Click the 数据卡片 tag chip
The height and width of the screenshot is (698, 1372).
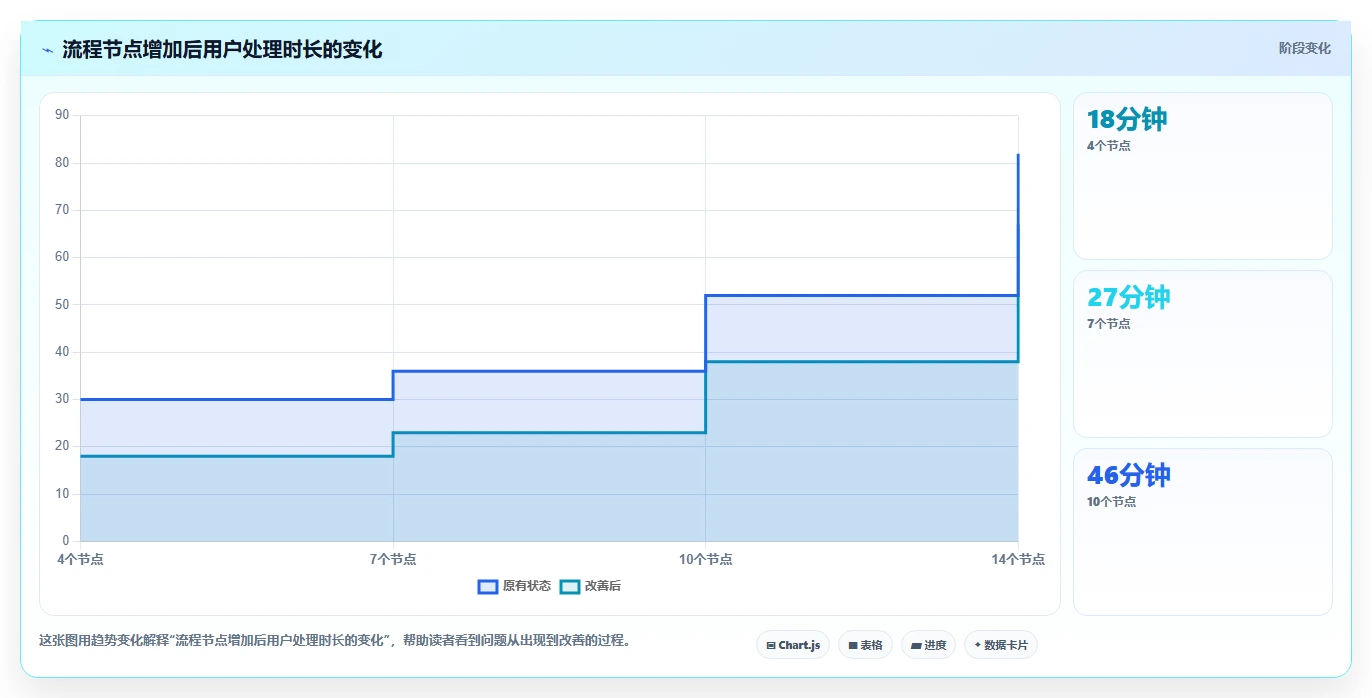click(x=1000, y=645)
